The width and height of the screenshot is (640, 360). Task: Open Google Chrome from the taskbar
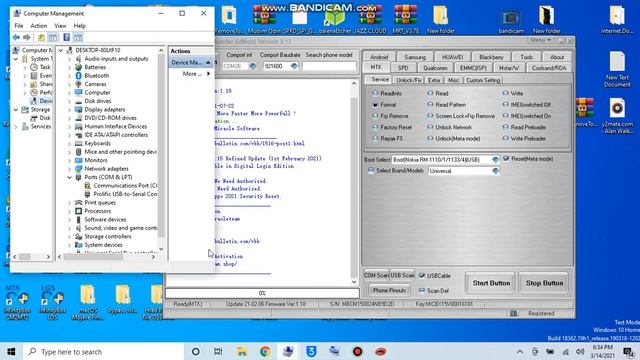(265, 351)
